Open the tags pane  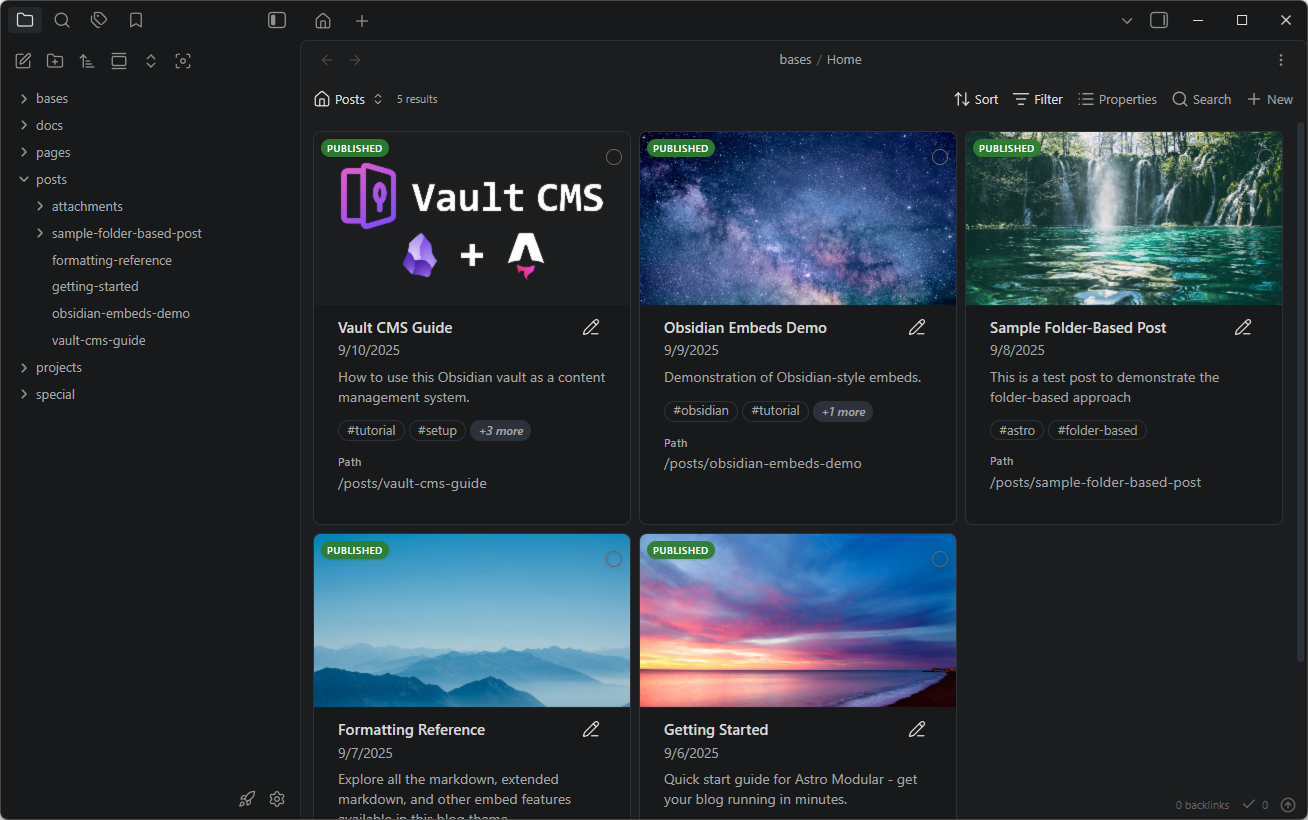tap(98, 20)
